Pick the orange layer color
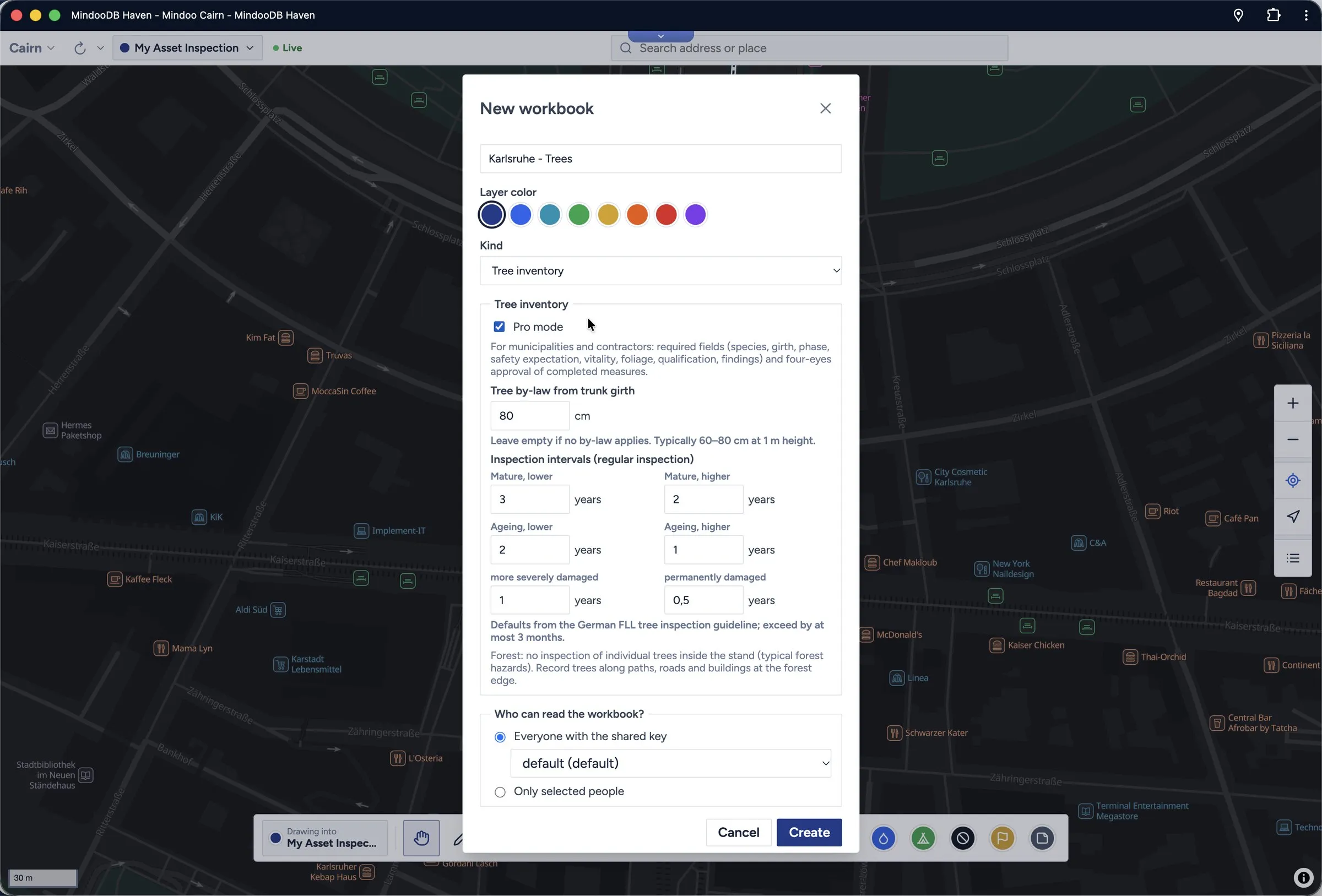 [x=637, y=215]
